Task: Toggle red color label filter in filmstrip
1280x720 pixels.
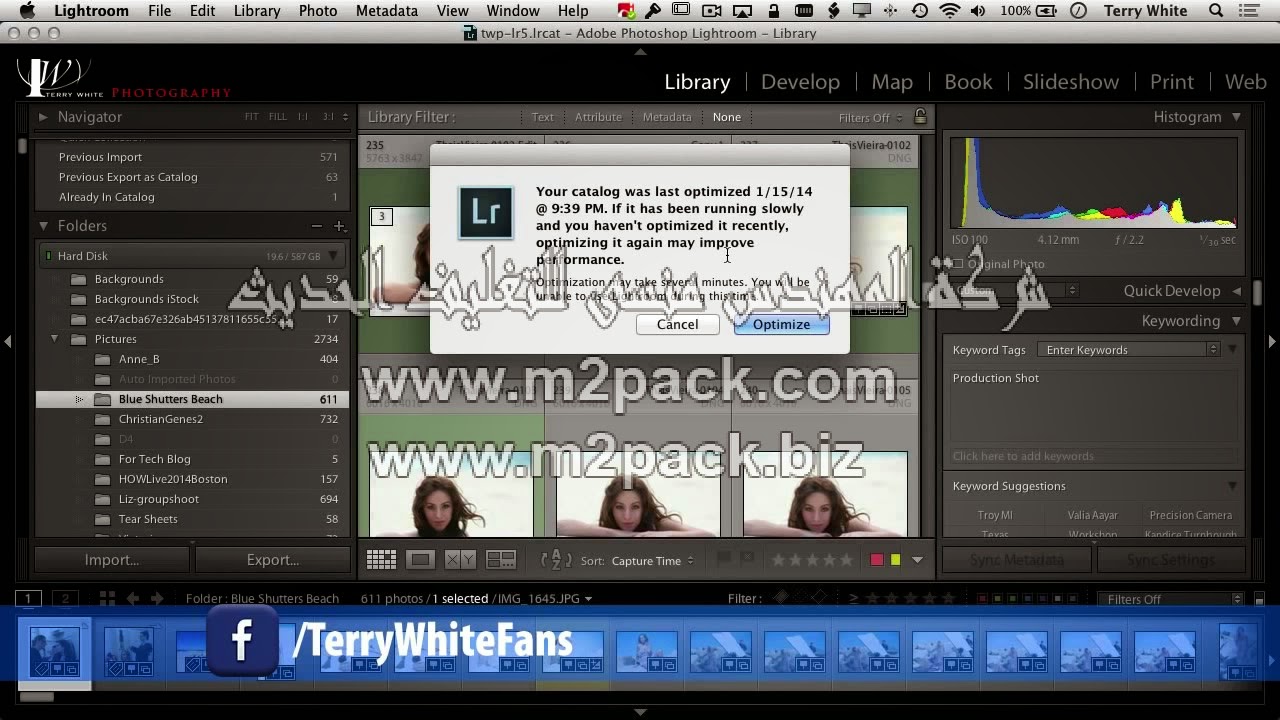Action: tap(983, 599)
